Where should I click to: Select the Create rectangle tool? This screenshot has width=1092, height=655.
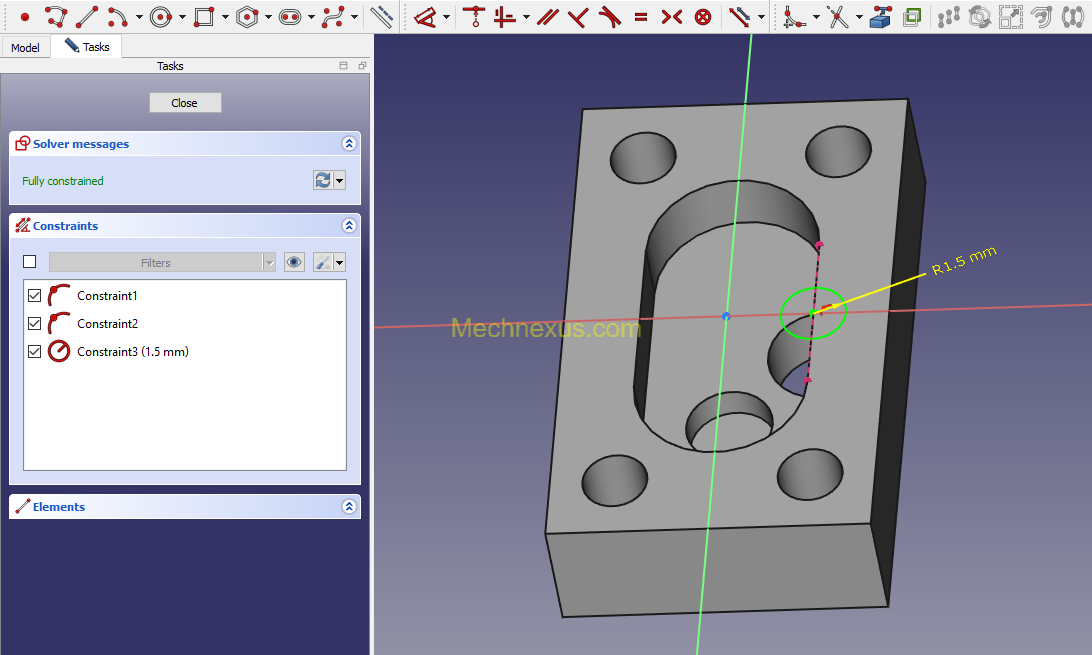tap(204, 17)
